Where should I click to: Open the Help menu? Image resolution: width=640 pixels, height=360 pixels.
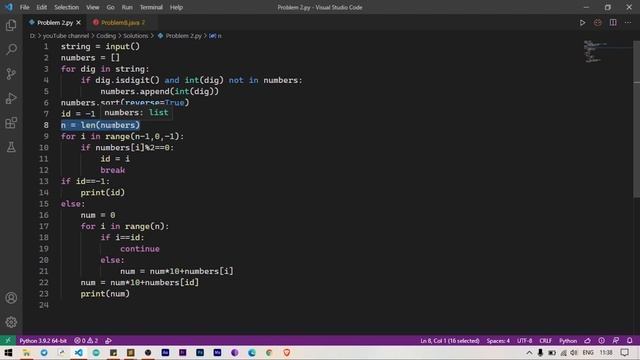tap(176, 7)
